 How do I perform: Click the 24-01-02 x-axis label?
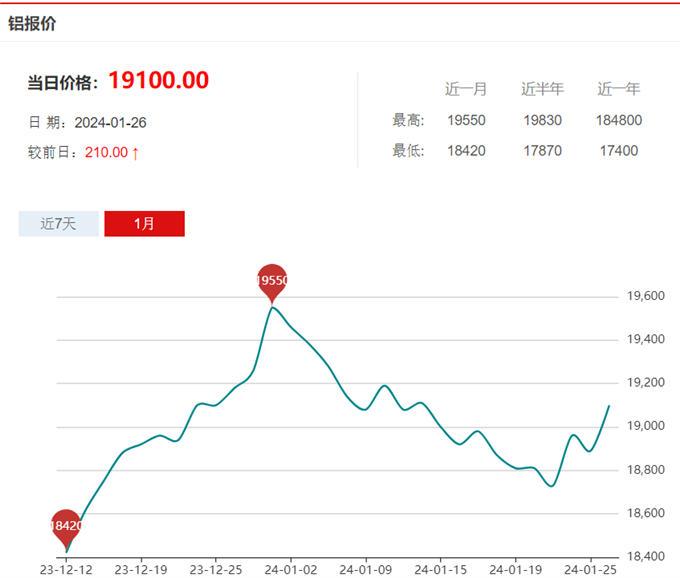tap(291, 570)
